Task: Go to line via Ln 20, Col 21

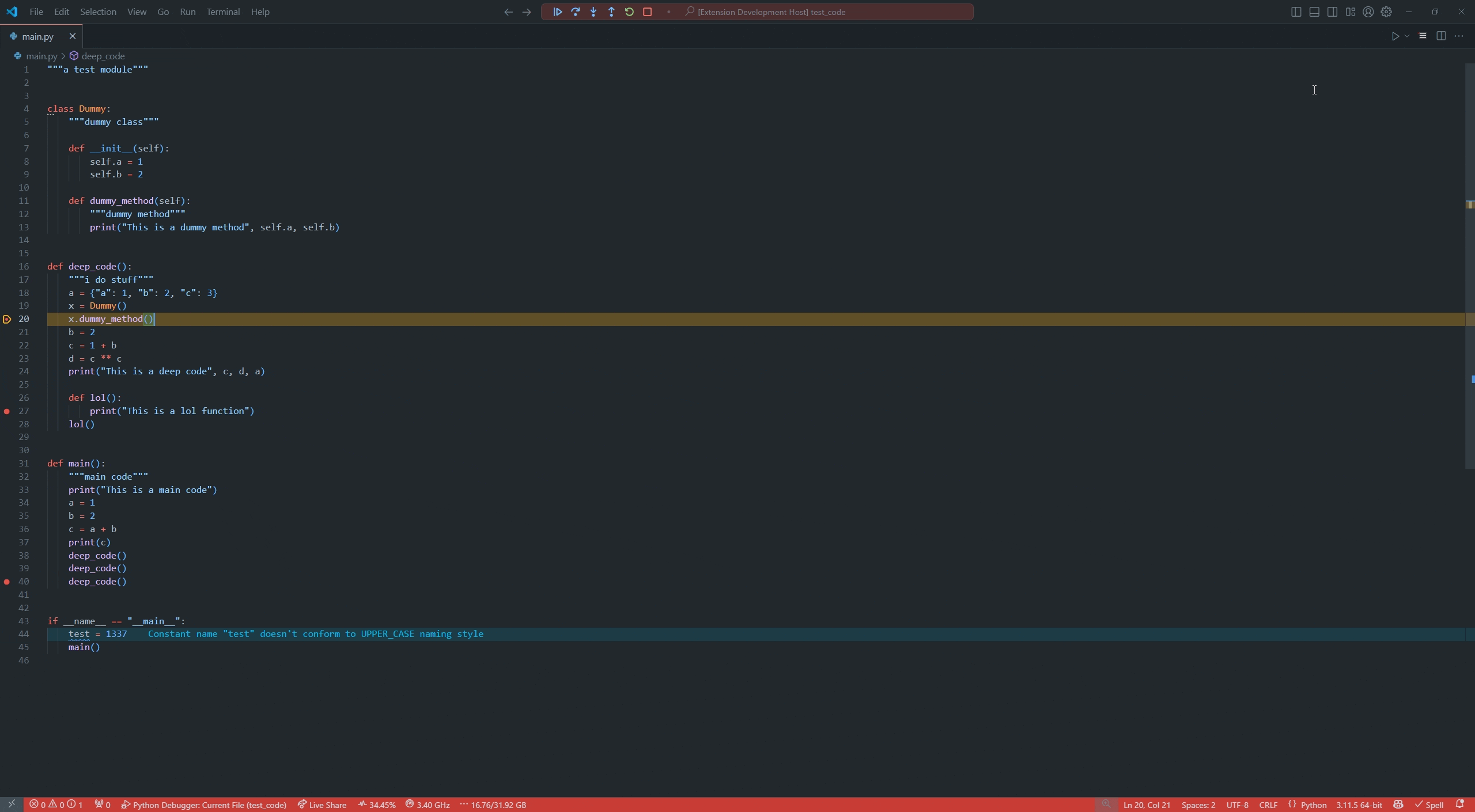Action: pos(1147,805)
